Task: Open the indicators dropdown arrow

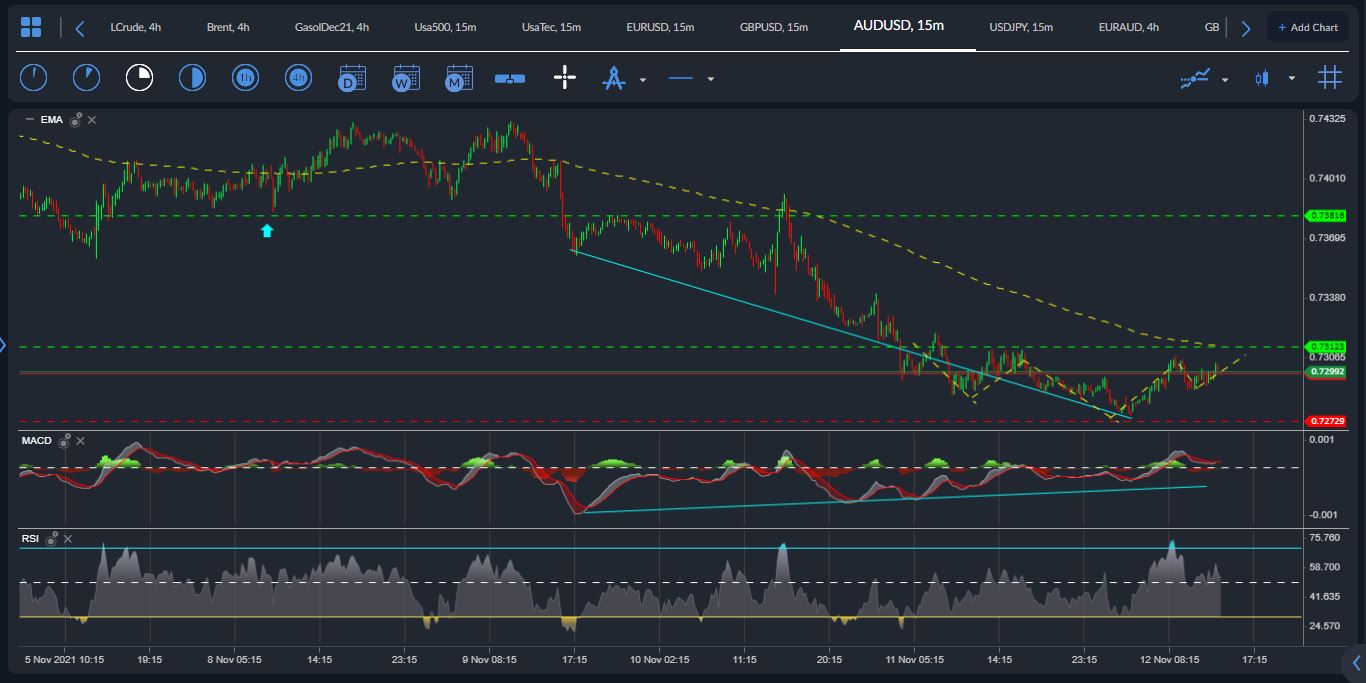Action: (x=1222, y=78)
